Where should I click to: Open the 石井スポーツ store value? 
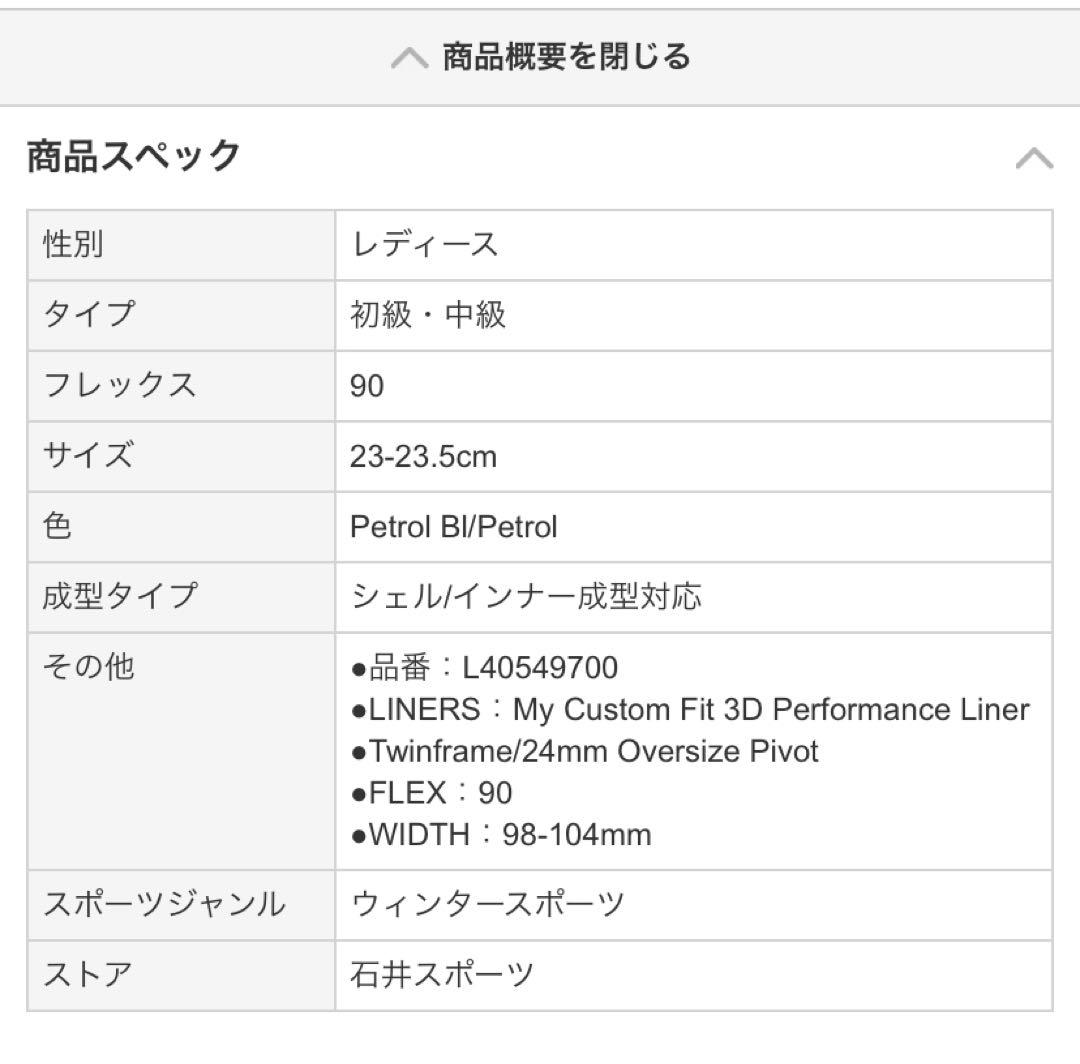[x=442, y=975]
